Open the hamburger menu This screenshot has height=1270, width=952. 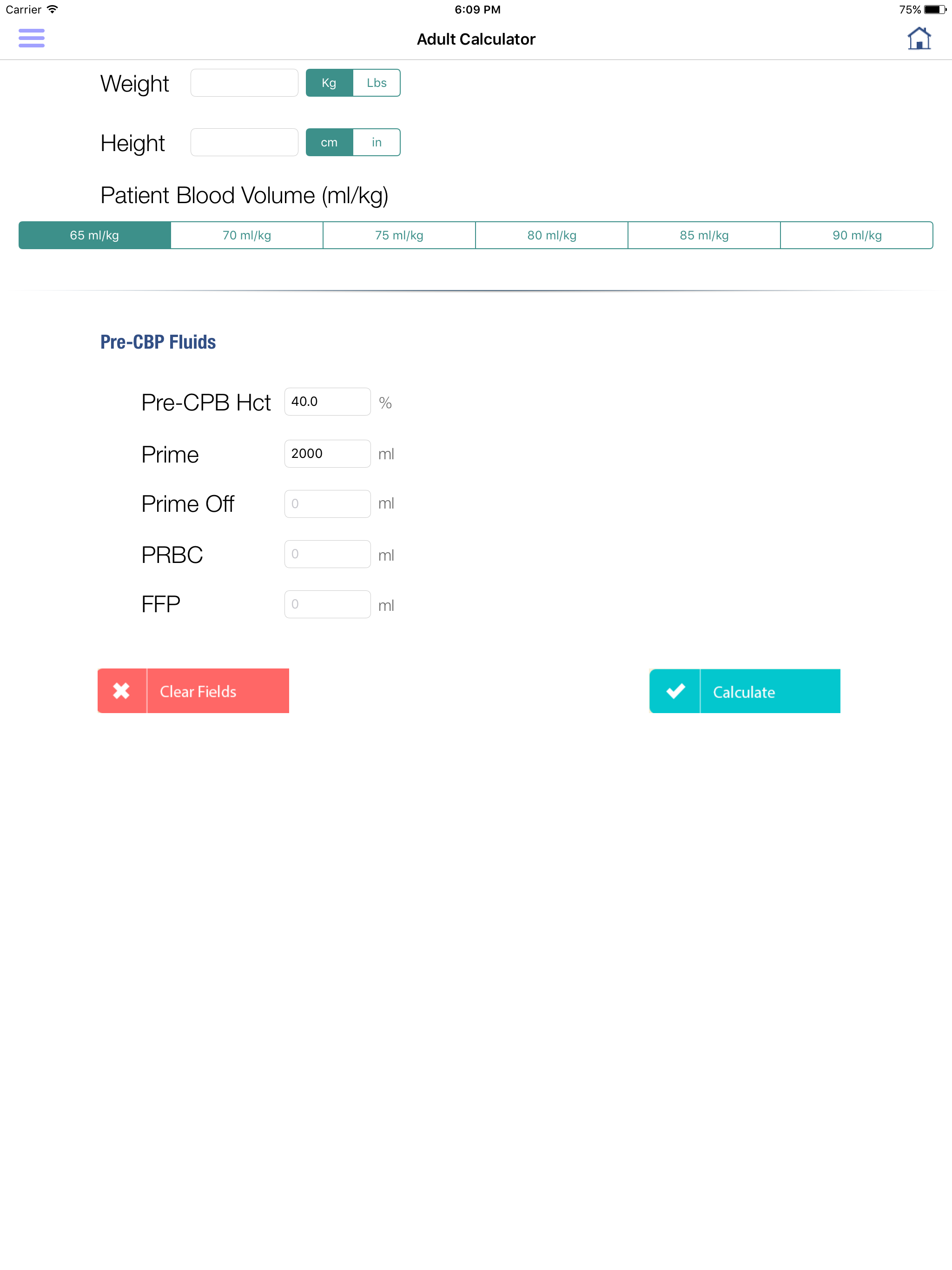point(32,38)
